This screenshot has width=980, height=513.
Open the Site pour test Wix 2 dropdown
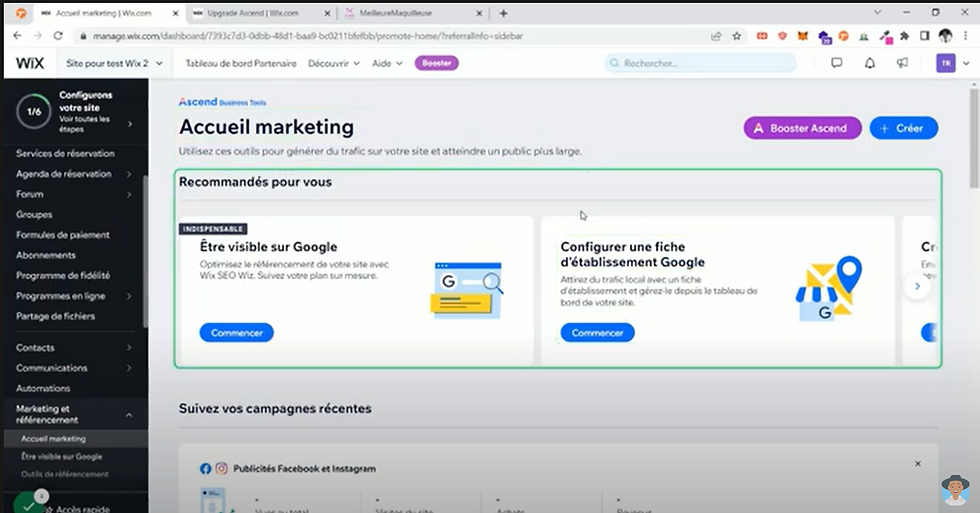tap(114, 63)
